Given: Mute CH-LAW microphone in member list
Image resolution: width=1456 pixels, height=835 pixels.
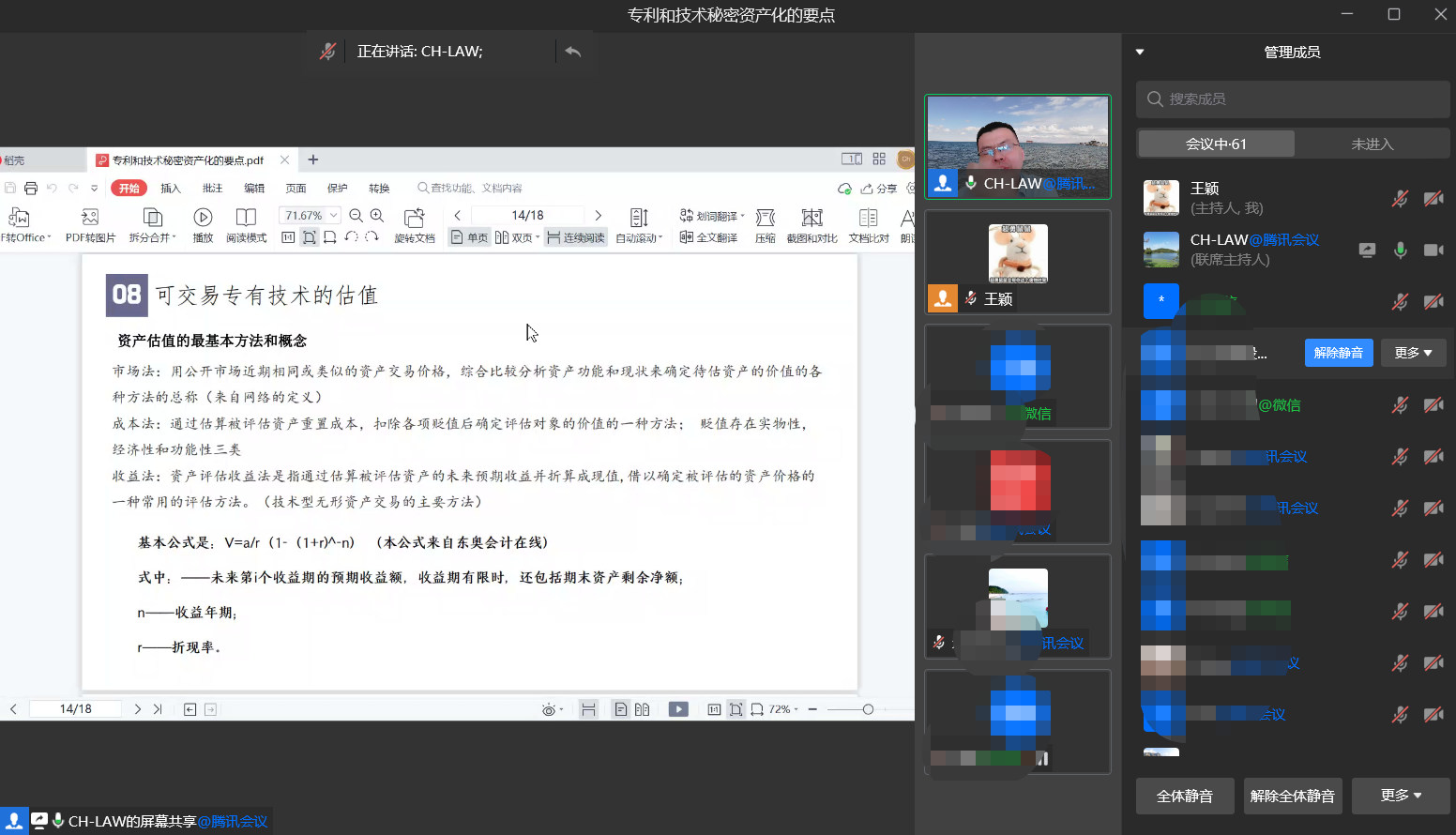Looking at the screenshot, I should pos(1400,250).
